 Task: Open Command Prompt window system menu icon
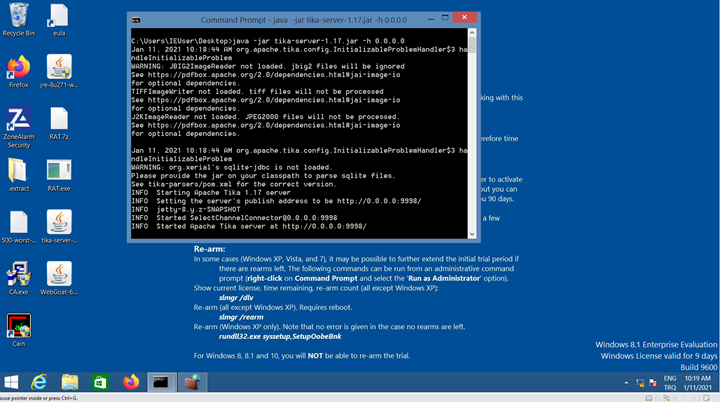coord(136,20)
